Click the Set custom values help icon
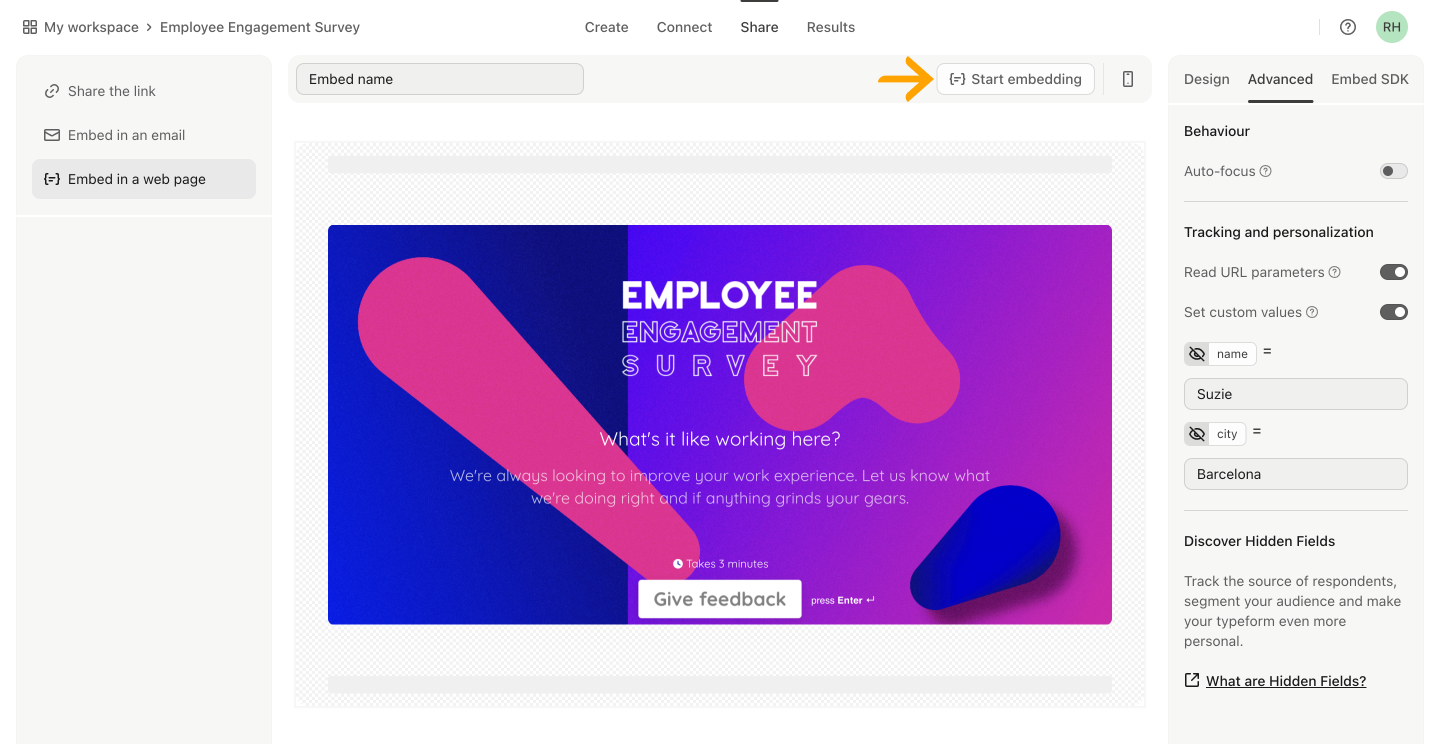This screenshot has height=744, width=1440. click(x=1312, y=312)
